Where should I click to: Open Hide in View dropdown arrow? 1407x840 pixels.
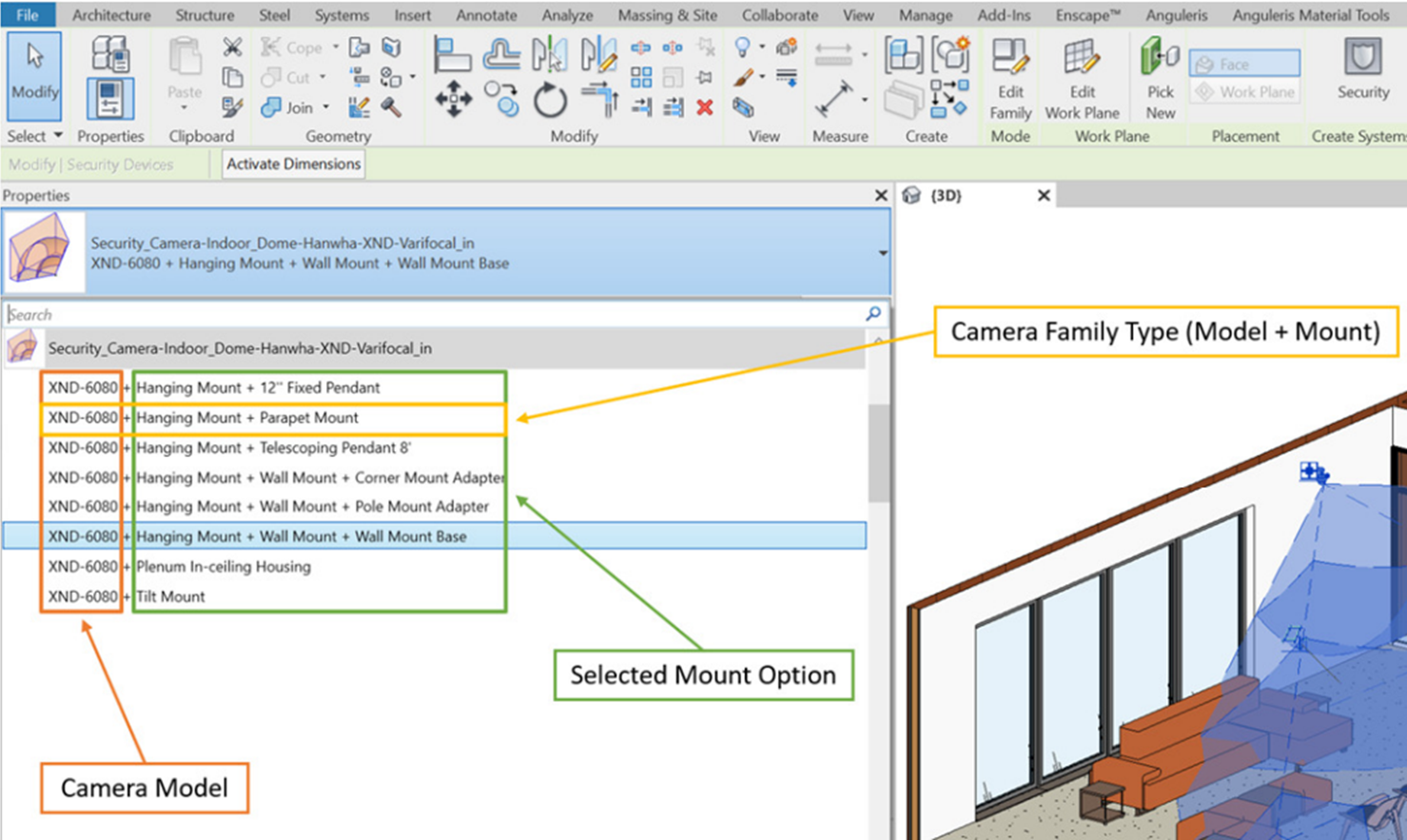[761, 47]
